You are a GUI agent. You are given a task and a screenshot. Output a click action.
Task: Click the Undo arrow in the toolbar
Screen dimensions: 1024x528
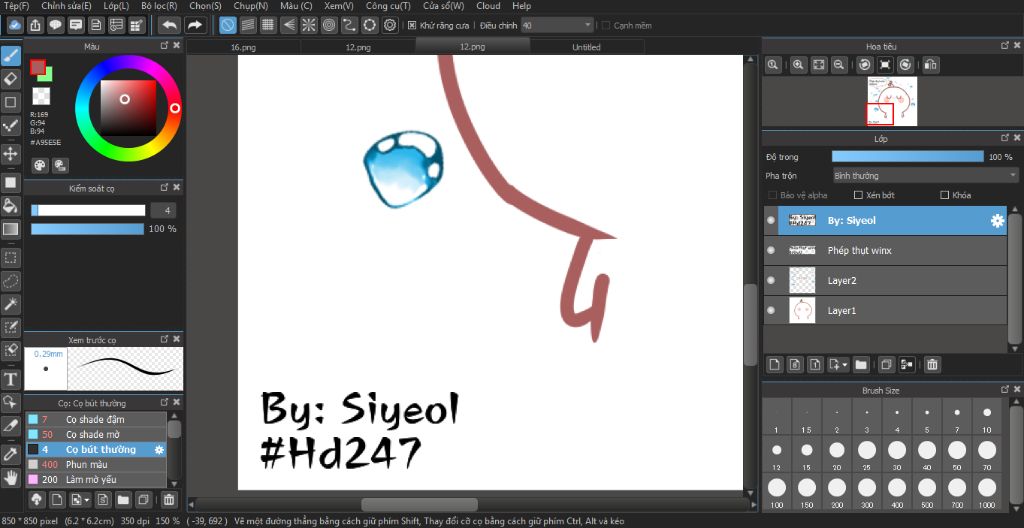click(x=170, y=25)
